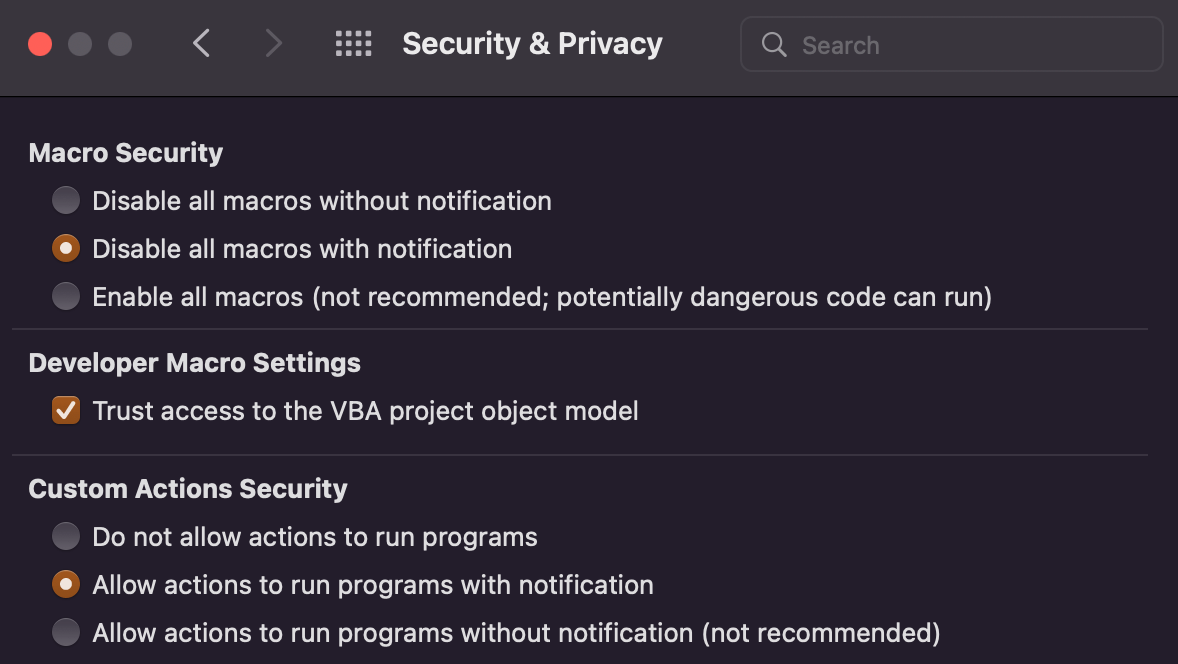1178x664 pixels.
Task: Choose Allow actions to run programs with notification
Action: [x=66, y=585]
